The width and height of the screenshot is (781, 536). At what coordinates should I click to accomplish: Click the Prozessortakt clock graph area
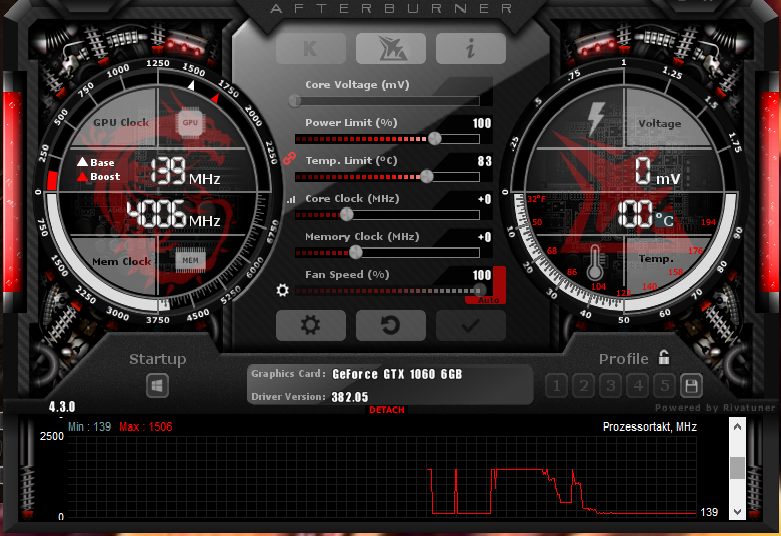click(382, 477)
